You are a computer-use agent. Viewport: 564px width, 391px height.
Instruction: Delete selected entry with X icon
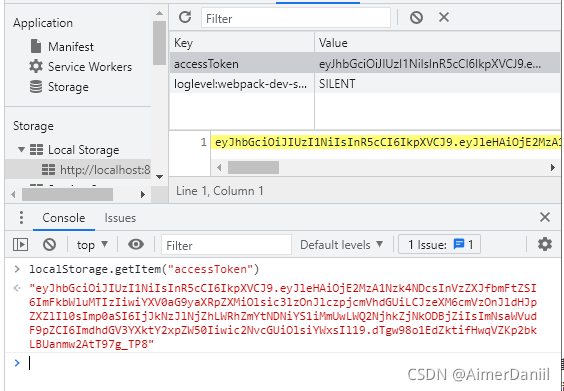pos(444,17)
